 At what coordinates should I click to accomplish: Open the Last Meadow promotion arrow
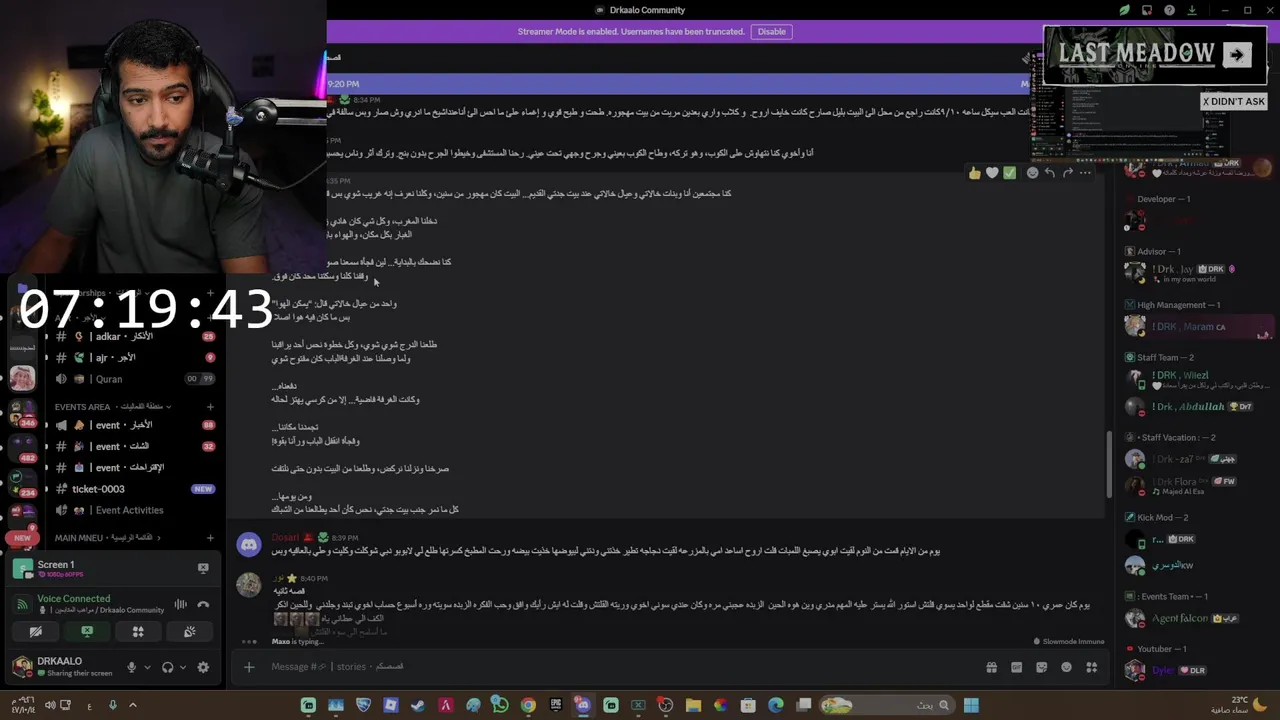point(1237,55)
